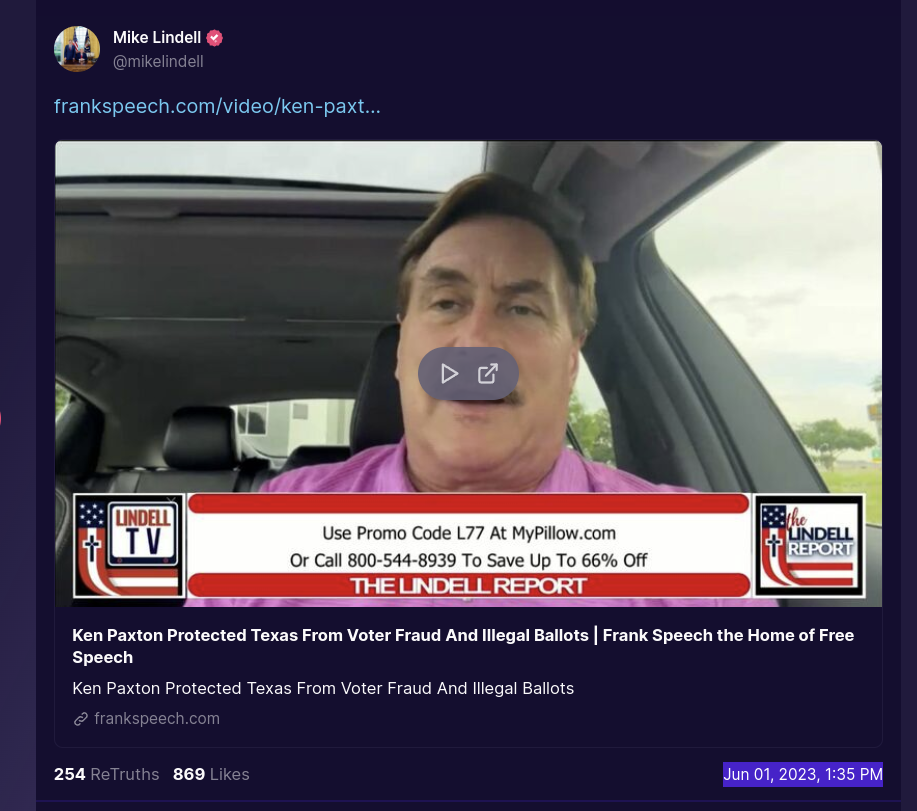The width and height of the screenshot is (917, 811).
Task: Click the Jun 01, 2023, 1:35 PM timestamp
Action: click(x=802, y=774)
